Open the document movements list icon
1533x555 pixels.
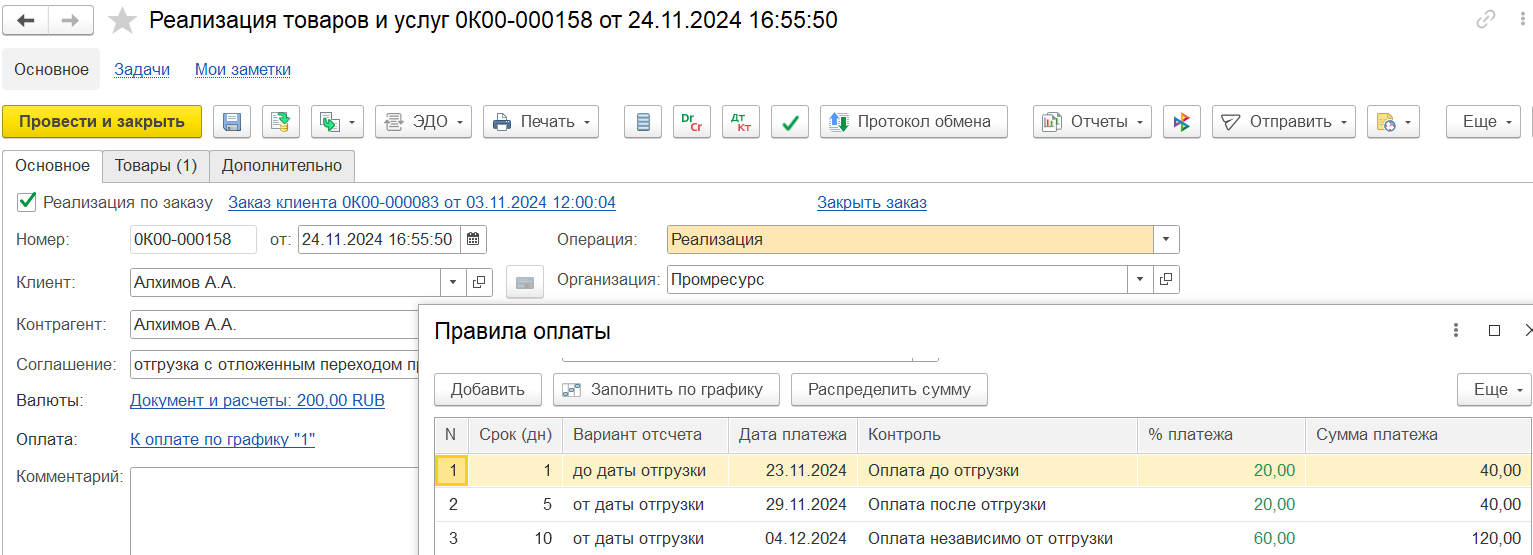pyautogui.click(x=643, y=122)
